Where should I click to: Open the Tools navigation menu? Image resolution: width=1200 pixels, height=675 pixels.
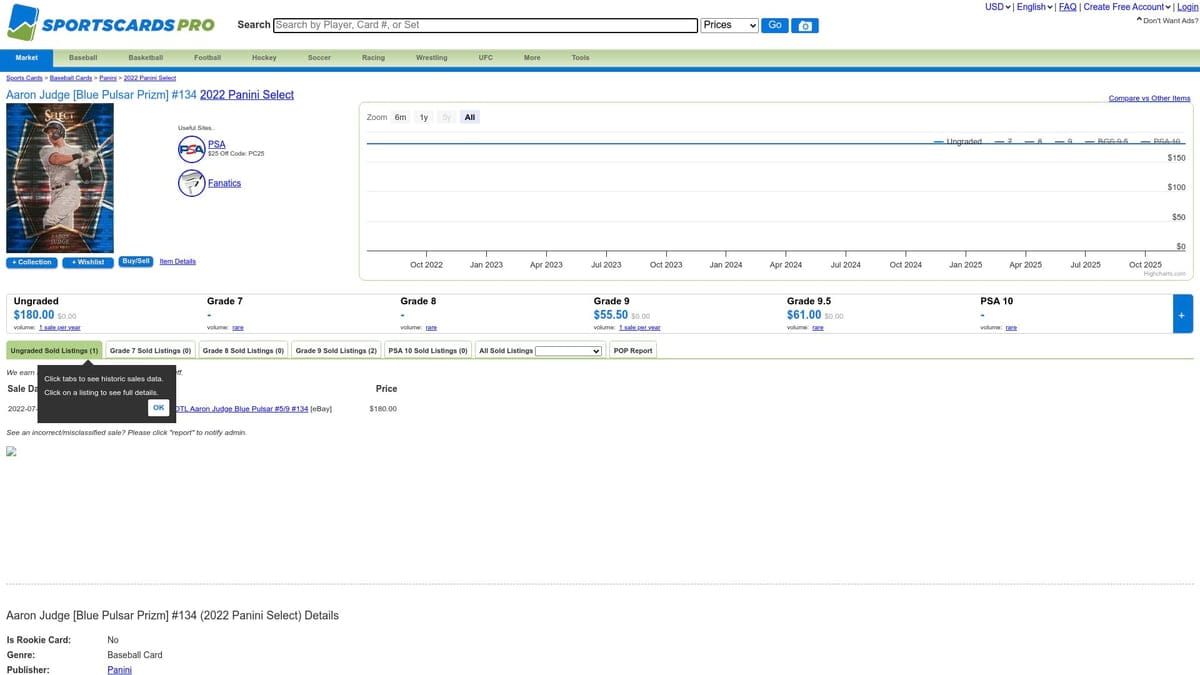(x=580, y=58)
